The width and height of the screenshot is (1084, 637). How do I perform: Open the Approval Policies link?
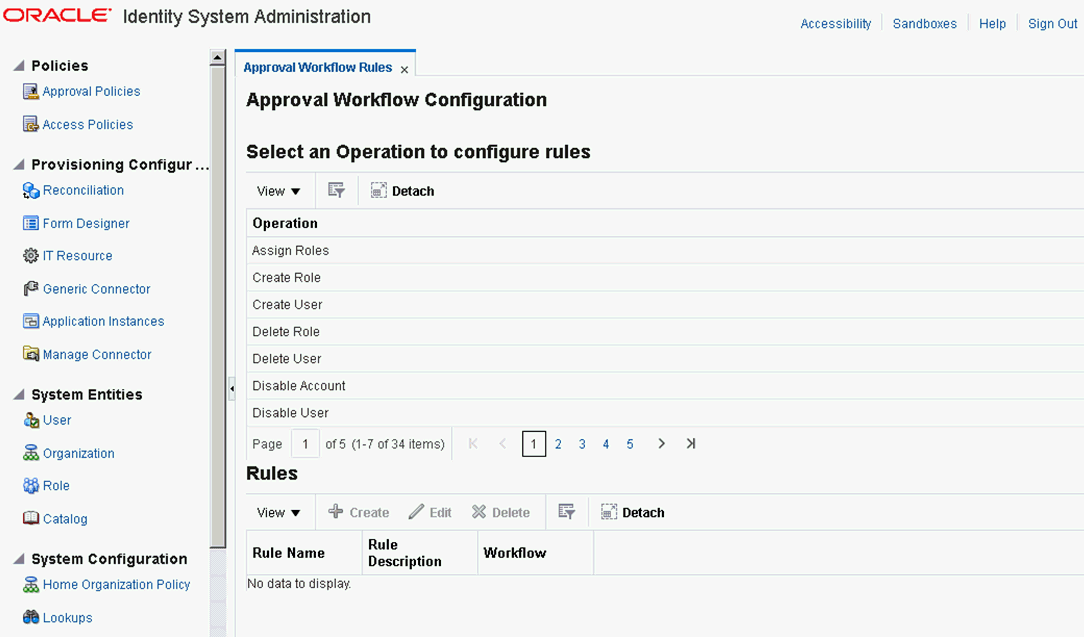pos(91,91)
